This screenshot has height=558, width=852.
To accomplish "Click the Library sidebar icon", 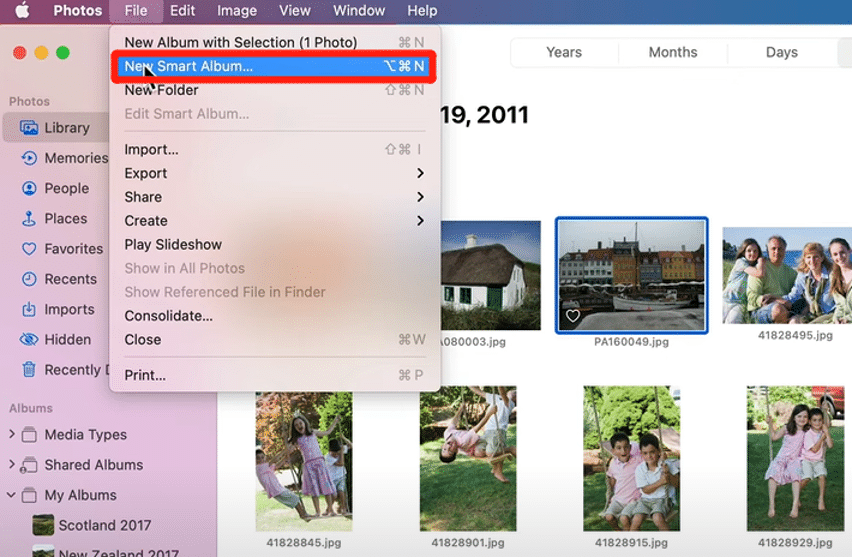I will [29, 128].
